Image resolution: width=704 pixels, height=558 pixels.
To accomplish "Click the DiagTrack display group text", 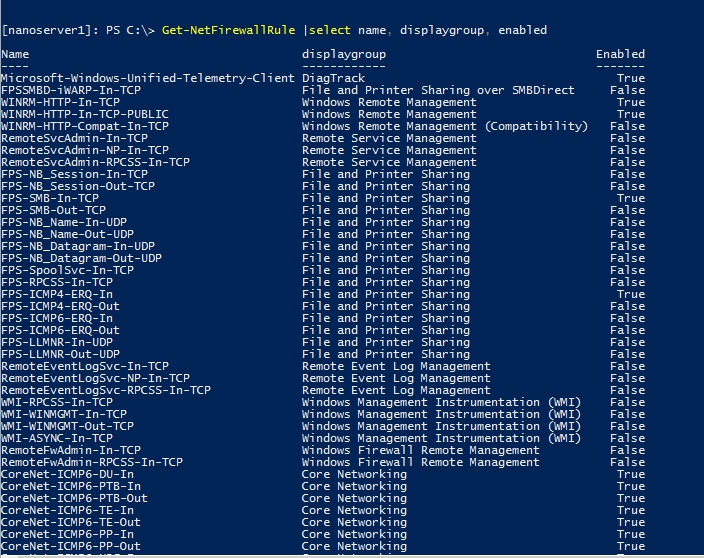I will click(x=334, y=78).
